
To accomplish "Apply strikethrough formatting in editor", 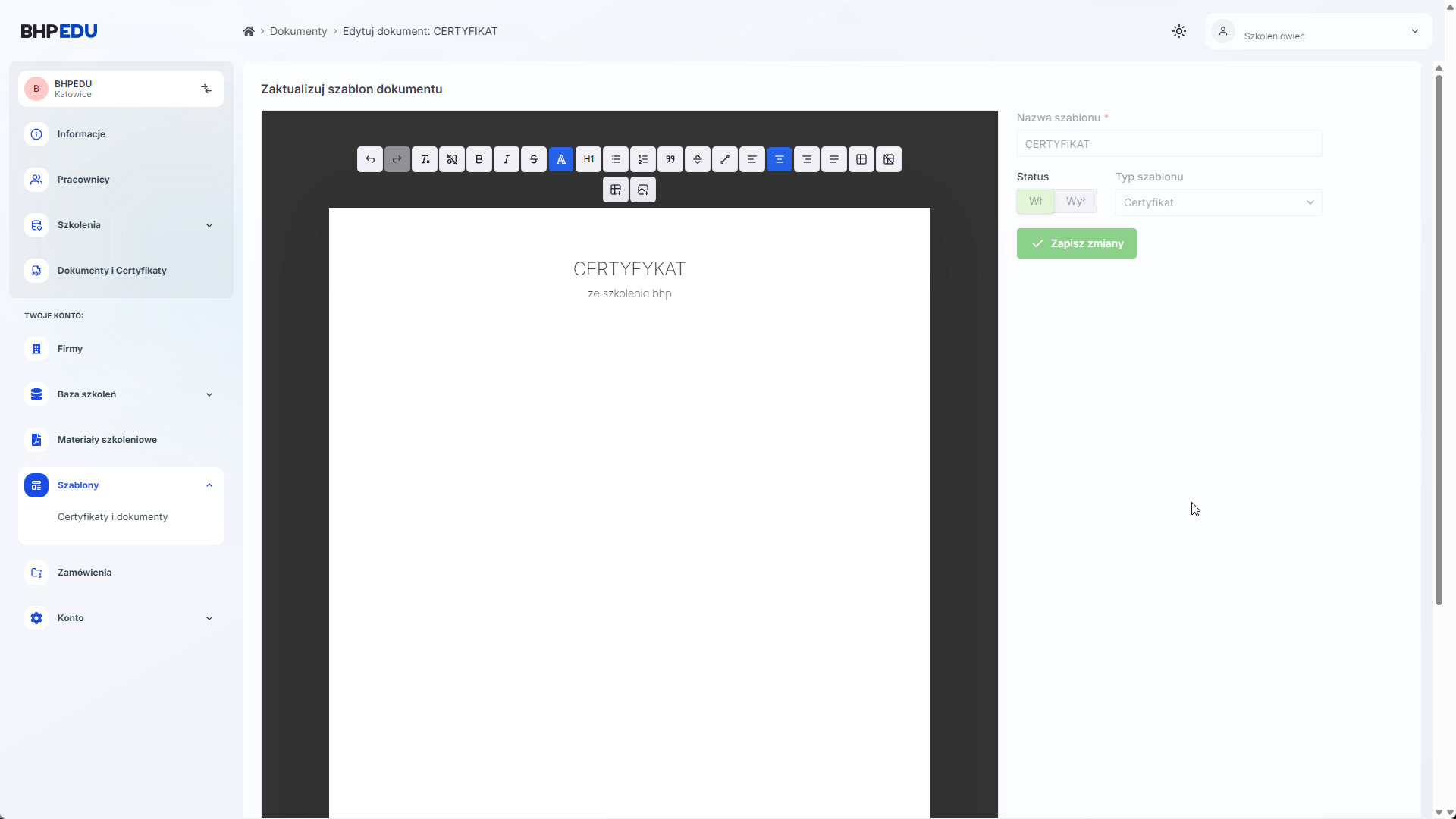I will click(534, 159).
